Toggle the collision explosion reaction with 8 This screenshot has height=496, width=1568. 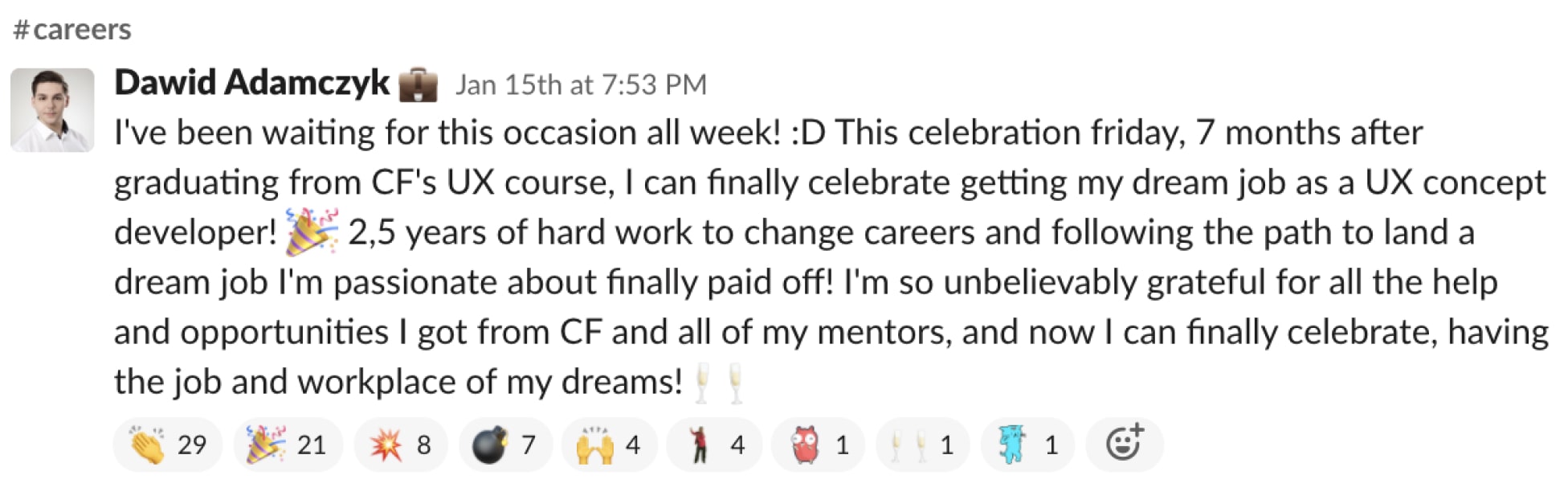click(400, 445)
